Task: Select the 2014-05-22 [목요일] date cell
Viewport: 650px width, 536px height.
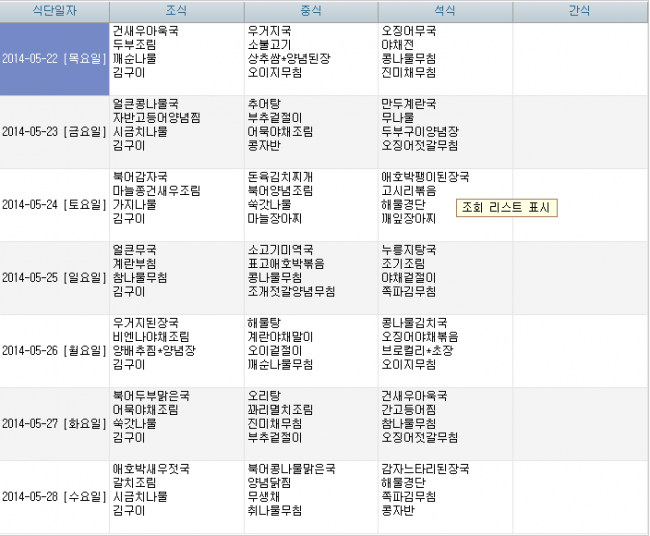Action: (x=54, y=59)
